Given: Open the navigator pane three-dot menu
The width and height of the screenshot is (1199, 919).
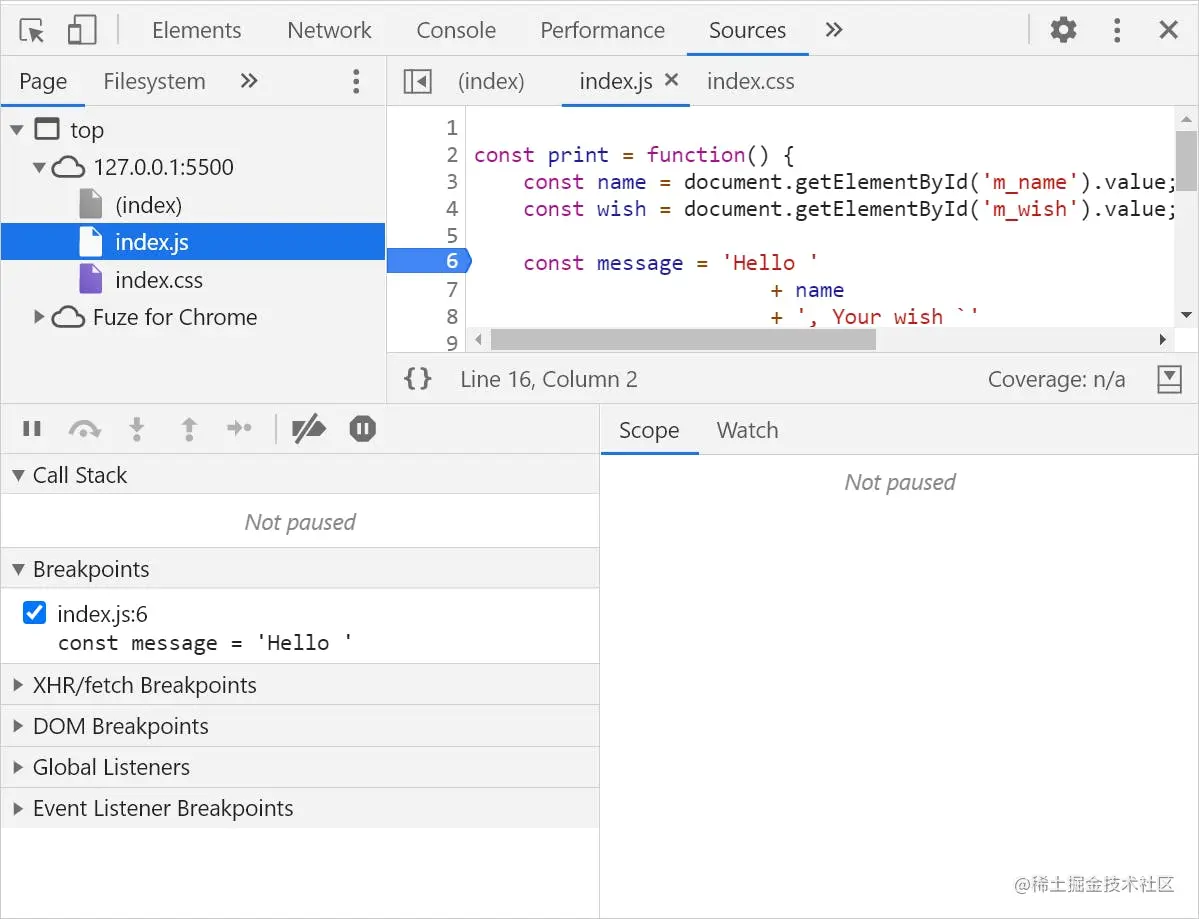Looking at the screenshot, I should coord(356,81).
